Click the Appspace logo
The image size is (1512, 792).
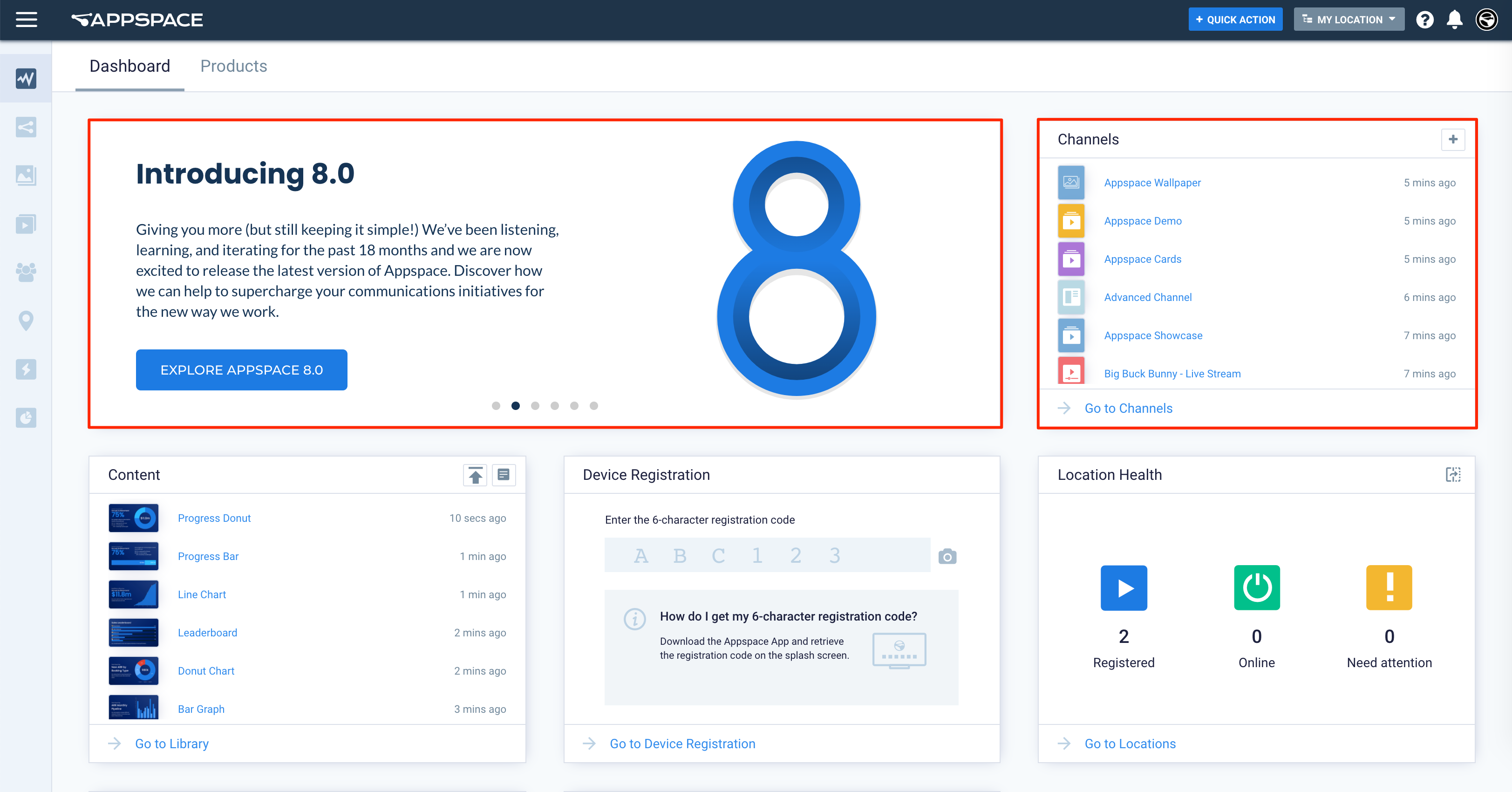137,20
